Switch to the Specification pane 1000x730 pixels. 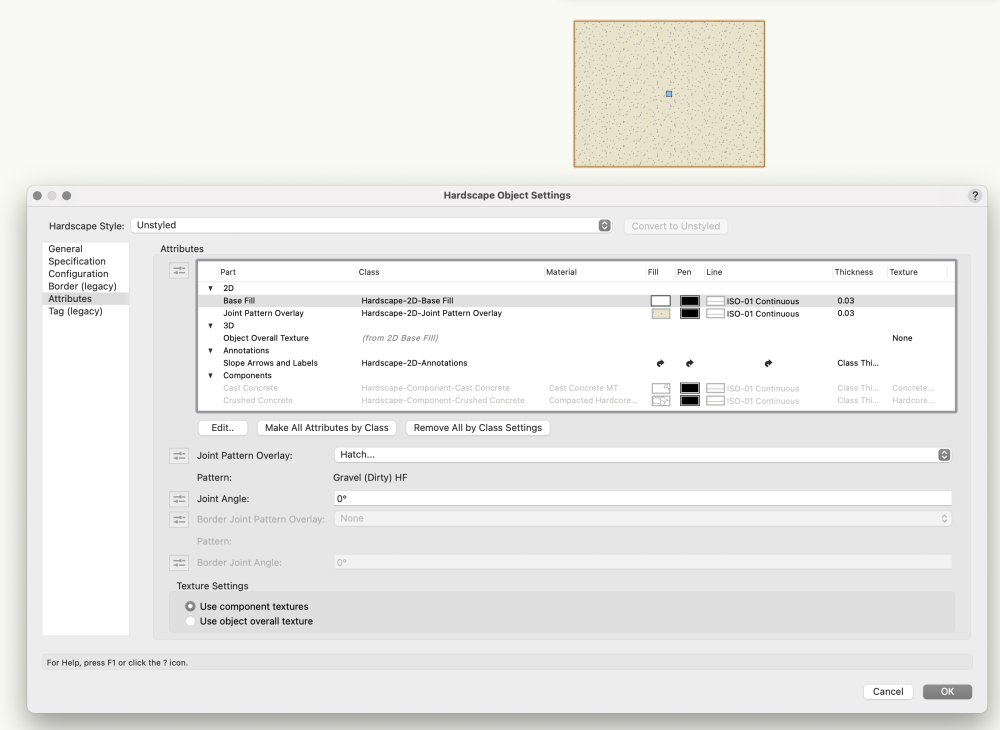click(x=77, y=261)
